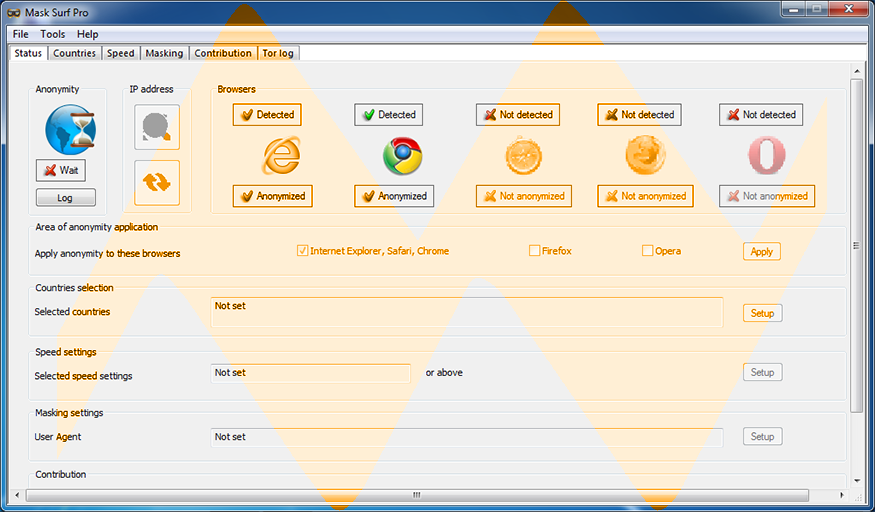
Task: Click the User Agent field
Action: tap(467, 438)
